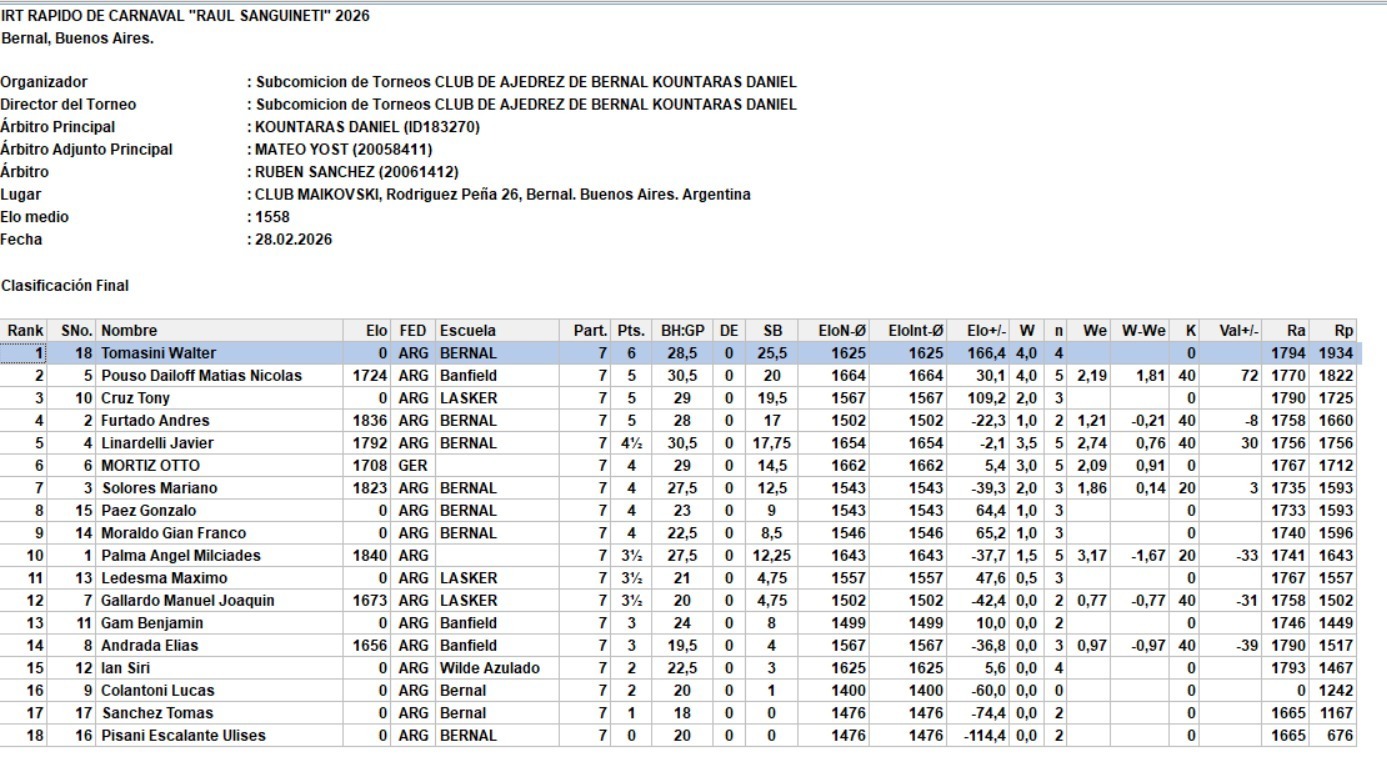Select the Escuela column header
This screenshot has width=1387, height=783.
[x=468, y=330]
